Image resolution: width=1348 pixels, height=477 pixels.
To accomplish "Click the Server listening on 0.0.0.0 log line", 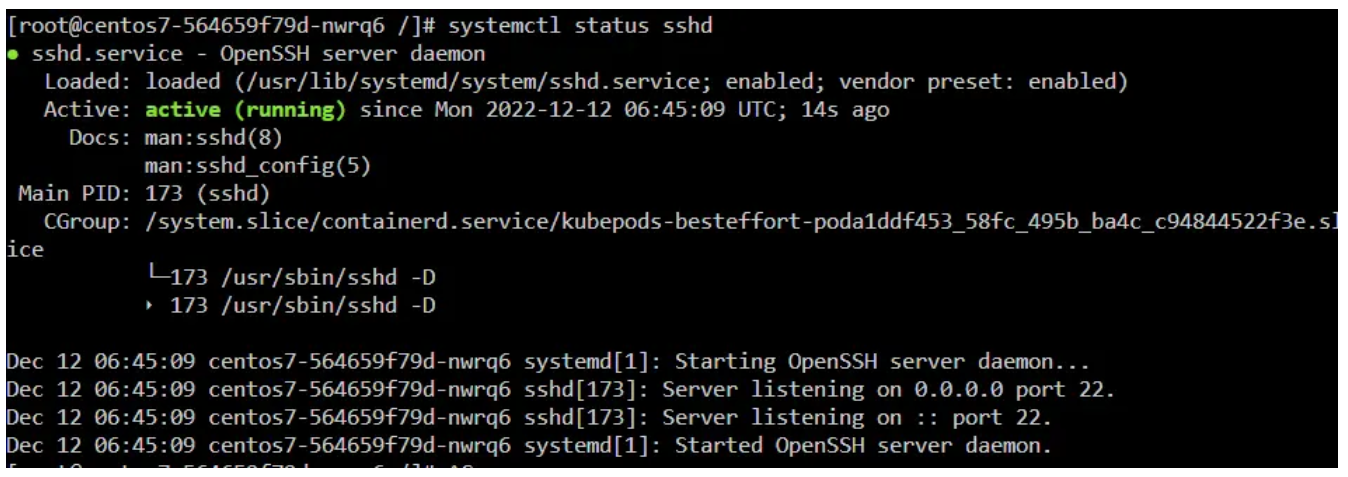I will (560, 389).
